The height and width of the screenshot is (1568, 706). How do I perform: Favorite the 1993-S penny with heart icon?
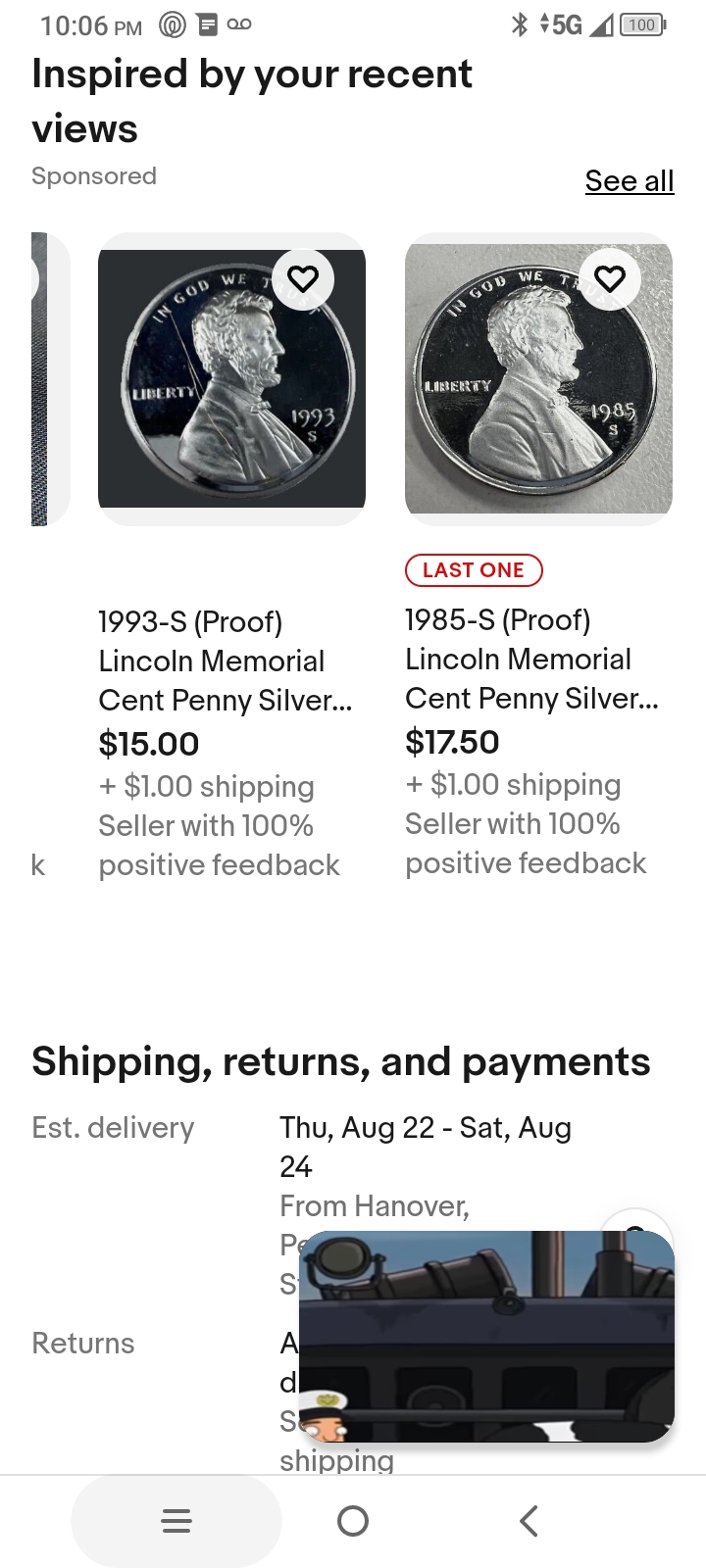coord(303,279)
